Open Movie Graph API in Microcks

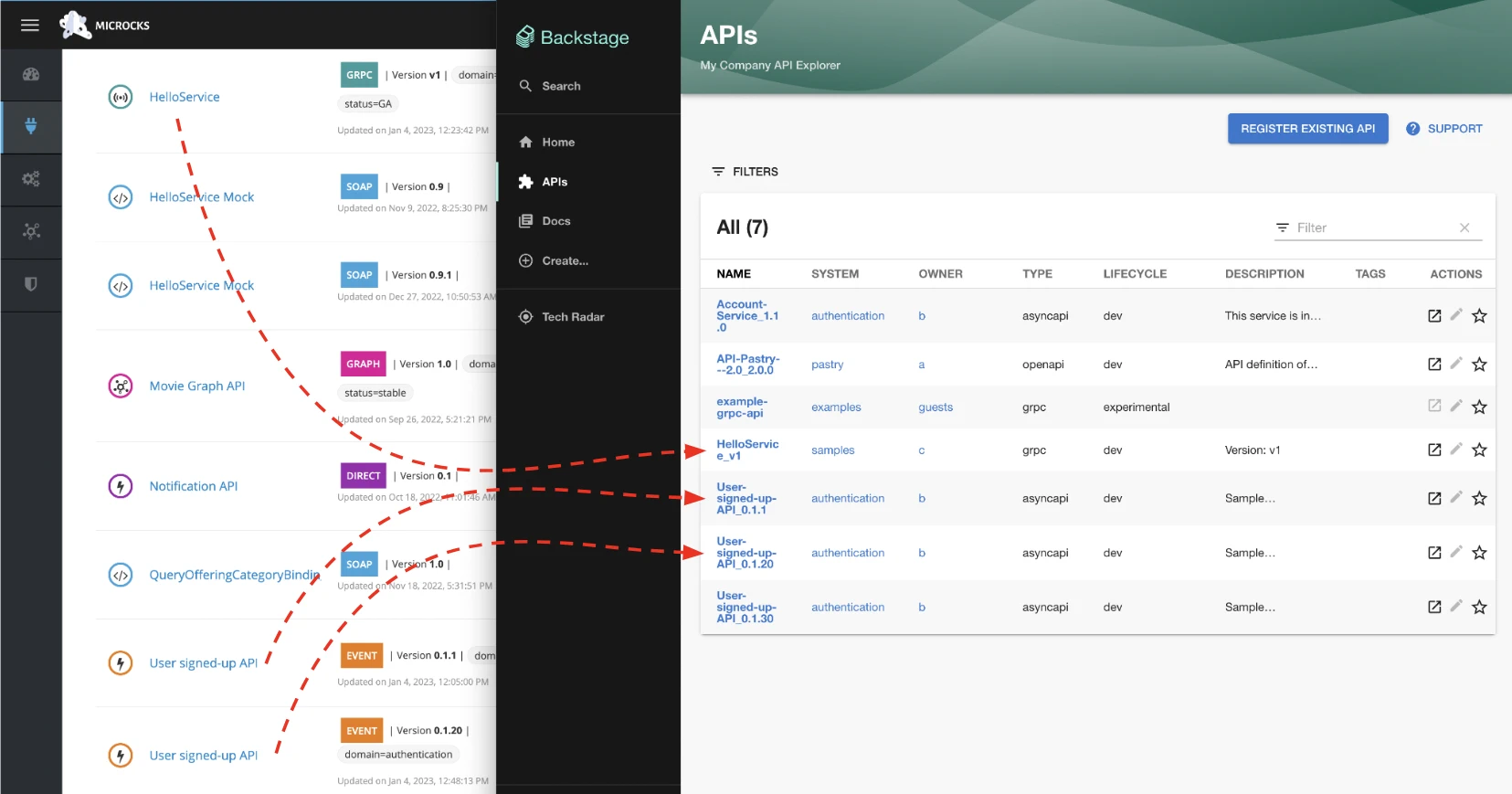[197, 386]
